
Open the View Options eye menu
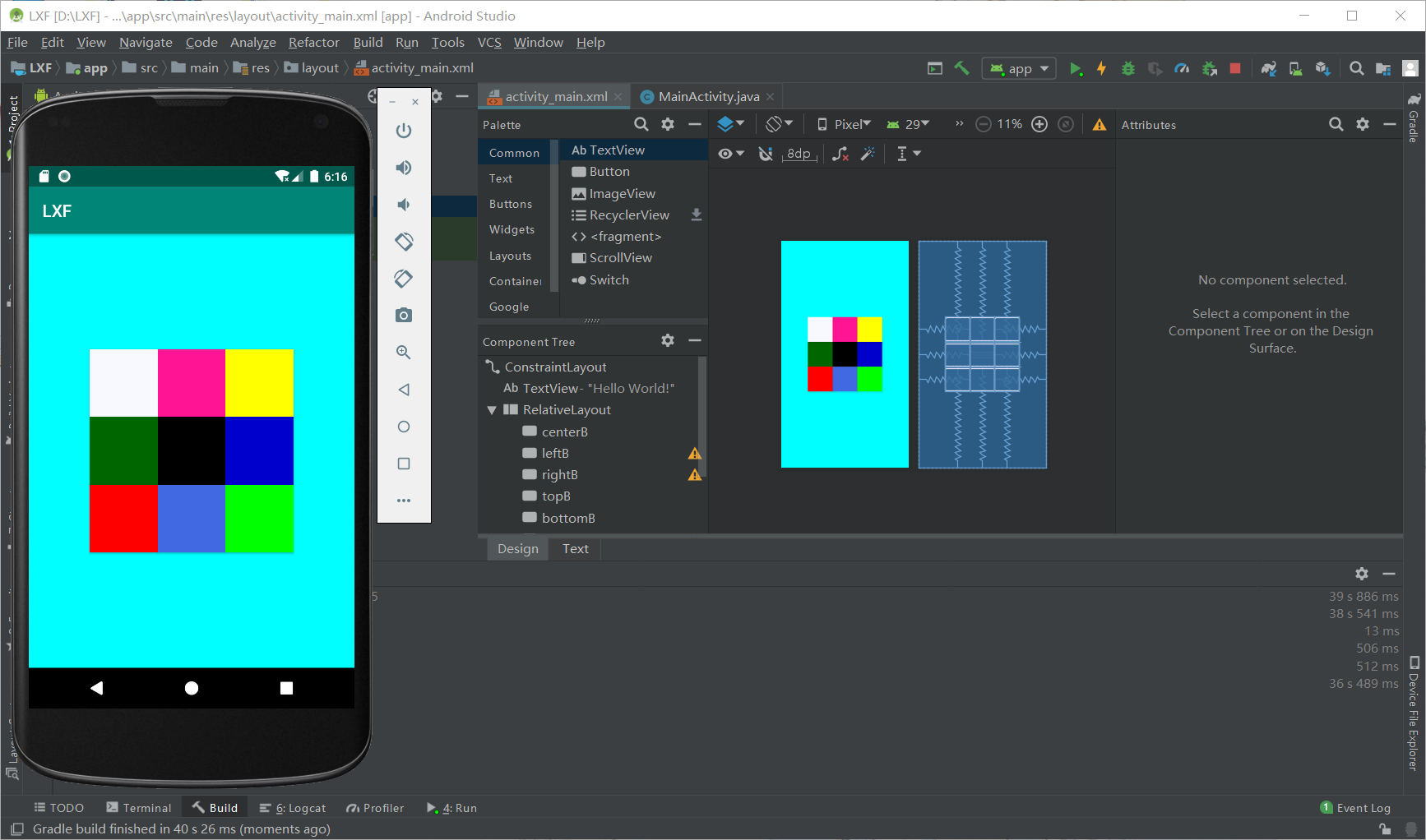coord(730,154)
